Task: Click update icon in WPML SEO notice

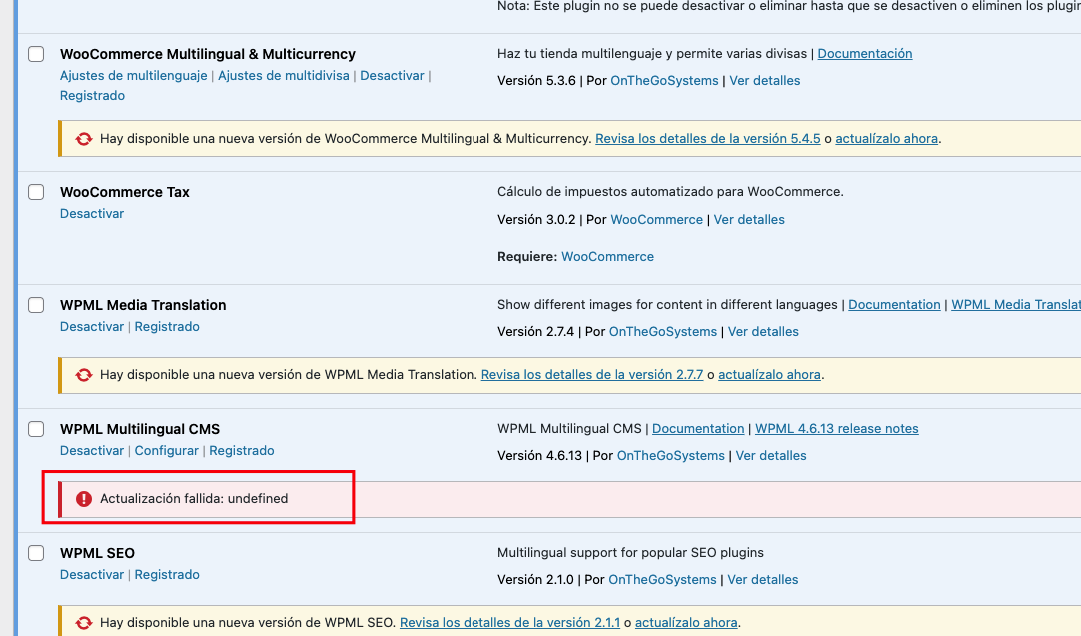Action: click(83, 623)
